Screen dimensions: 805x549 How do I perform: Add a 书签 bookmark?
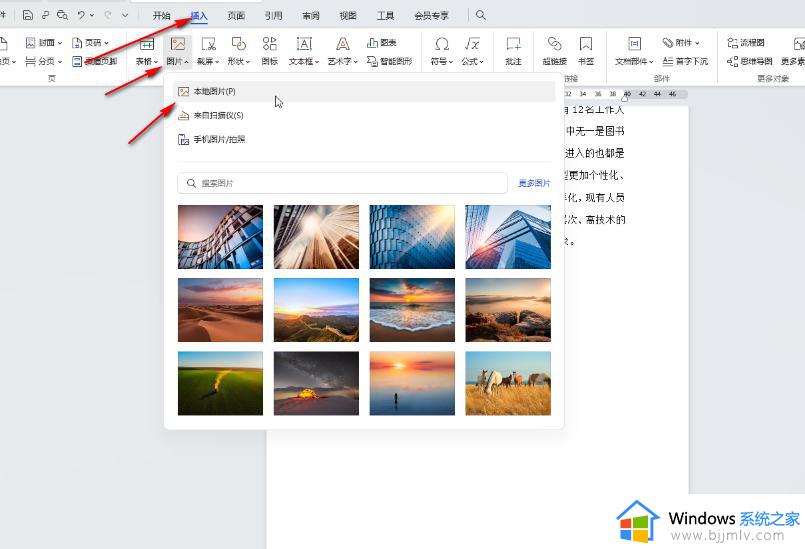(x=586, y=51)
